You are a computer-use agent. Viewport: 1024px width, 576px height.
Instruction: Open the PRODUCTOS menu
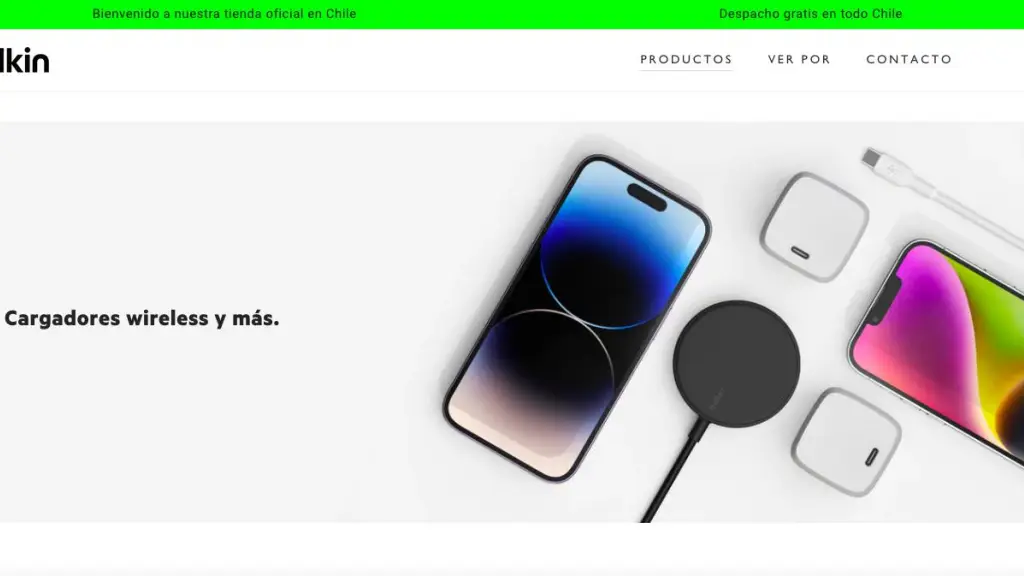pyautogui.click(x=686, y=59)
